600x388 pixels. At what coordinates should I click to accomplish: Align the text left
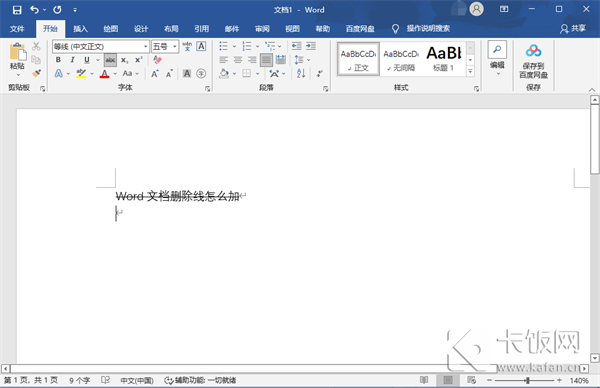[x=224, y=60]
